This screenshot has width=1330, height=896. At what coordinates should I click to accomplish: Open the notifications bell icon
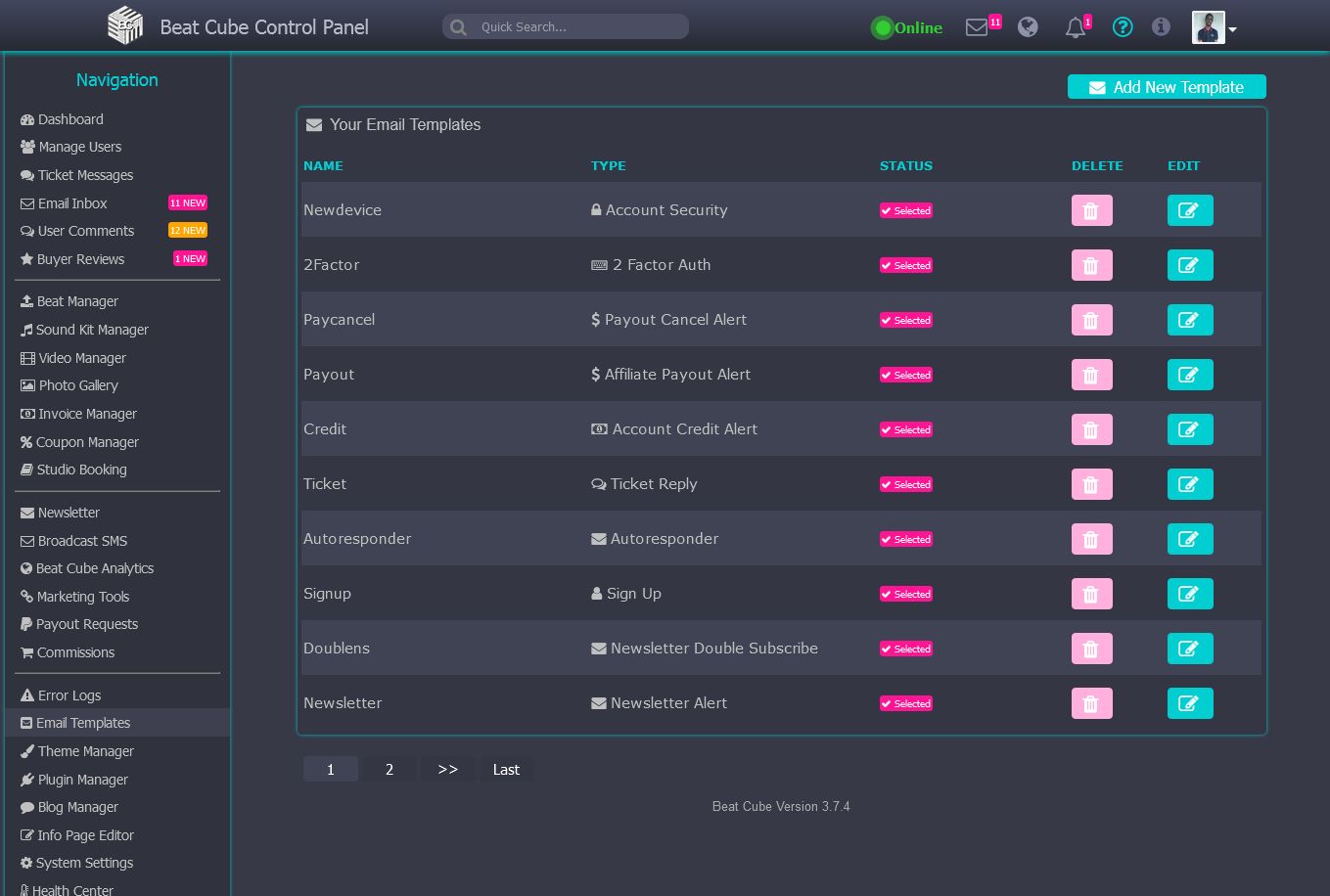(x=1076, y=27)
